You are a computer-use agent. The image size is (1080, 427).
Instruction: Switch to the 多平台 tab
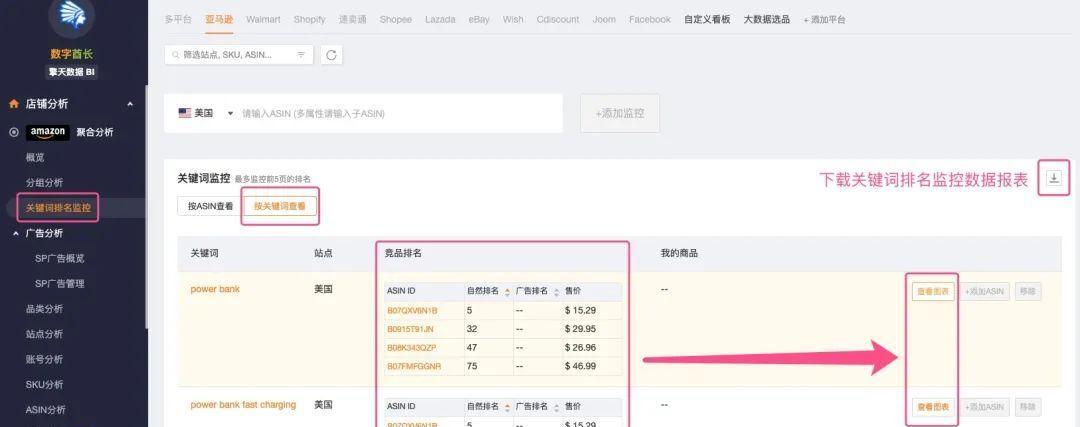point(178,19)
